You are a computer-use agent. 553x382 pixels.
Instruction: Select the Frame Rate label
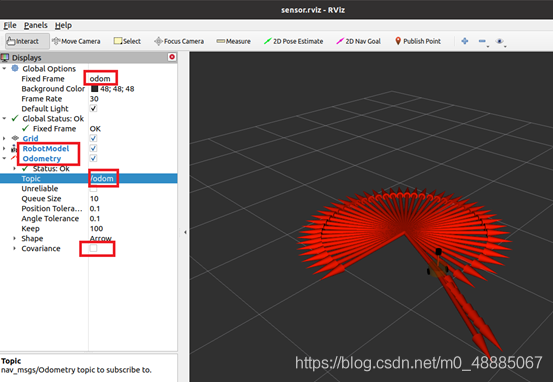42,99
